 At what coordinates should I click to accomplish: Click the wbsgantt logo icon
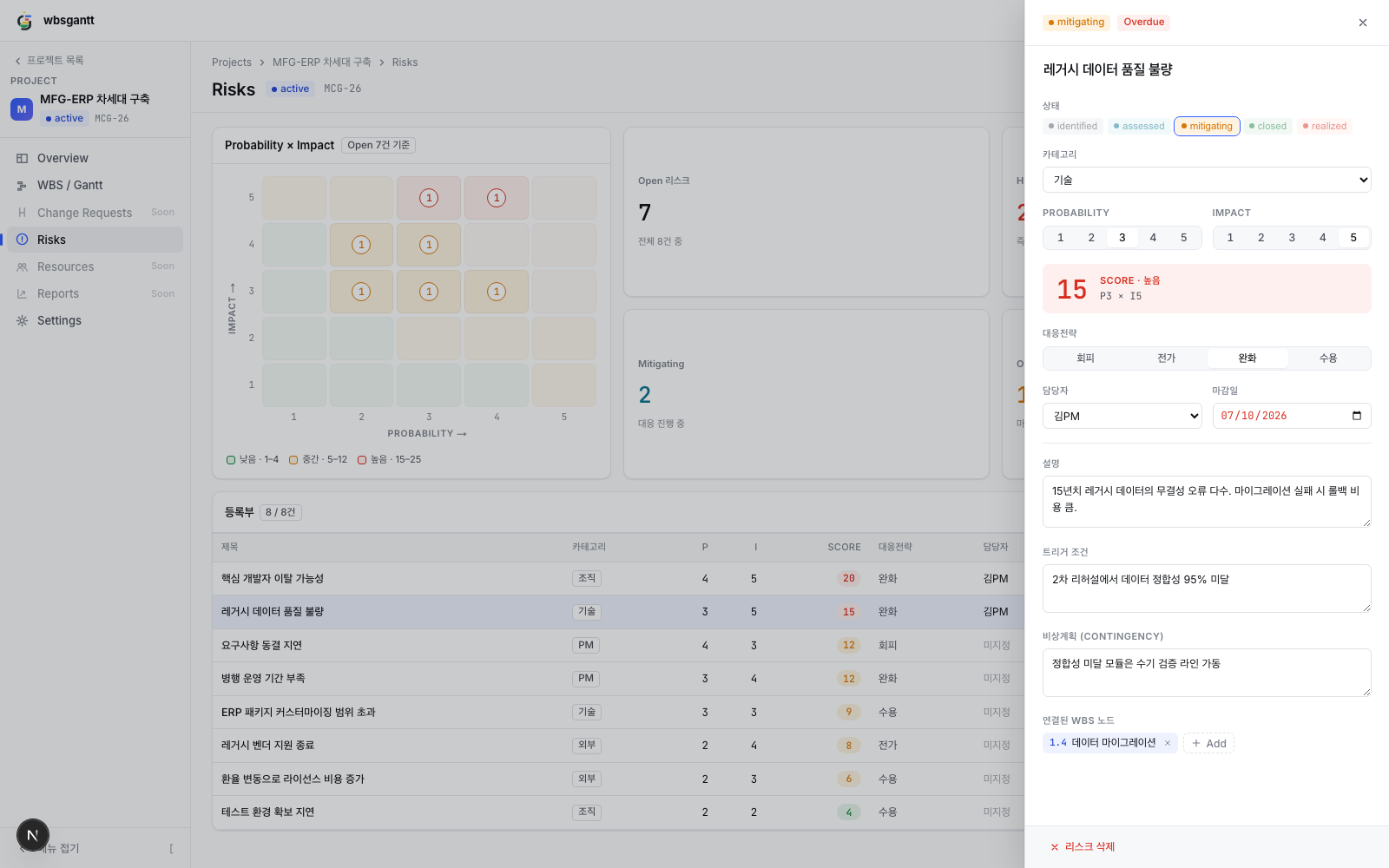click(24, 21)
